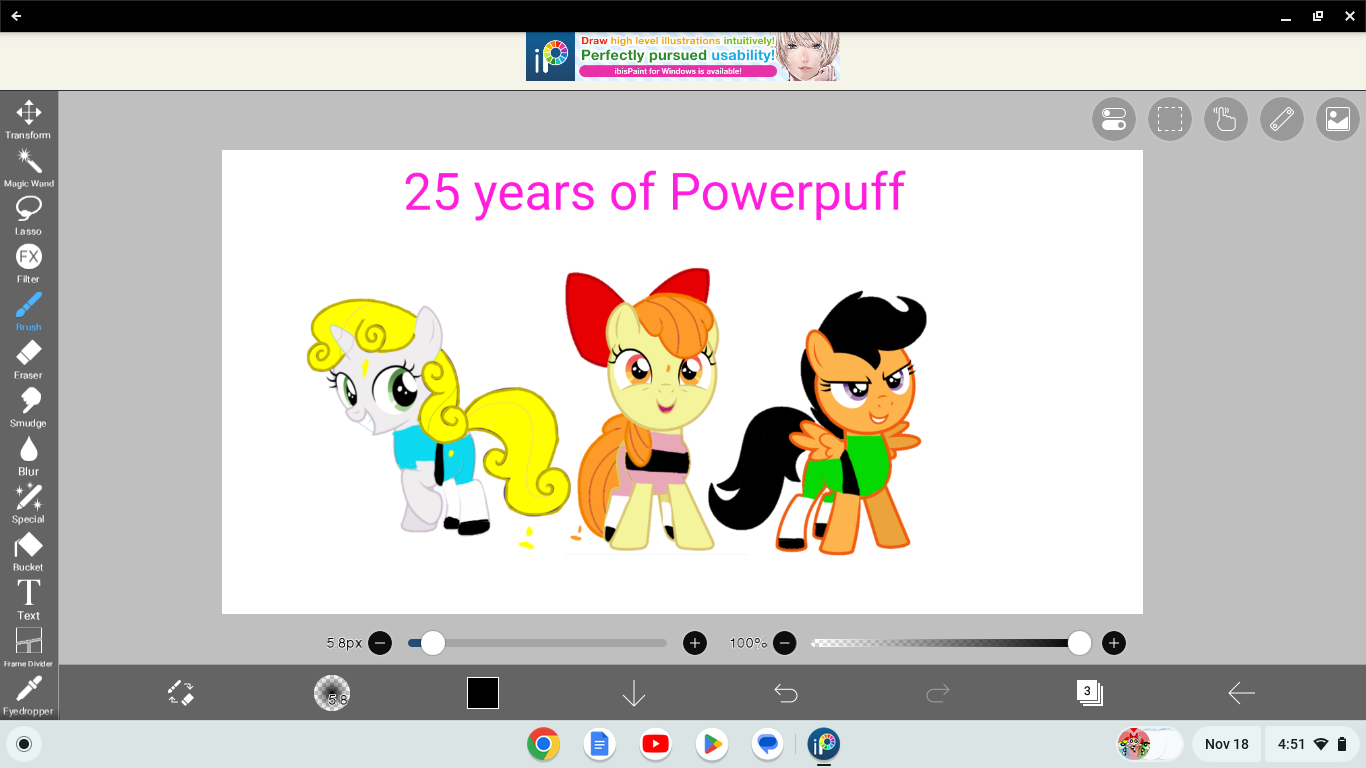Select the Magic Wand tool
Viewport: 1366px width, 768px height.
pyautogui.click(x=28, y=168)
